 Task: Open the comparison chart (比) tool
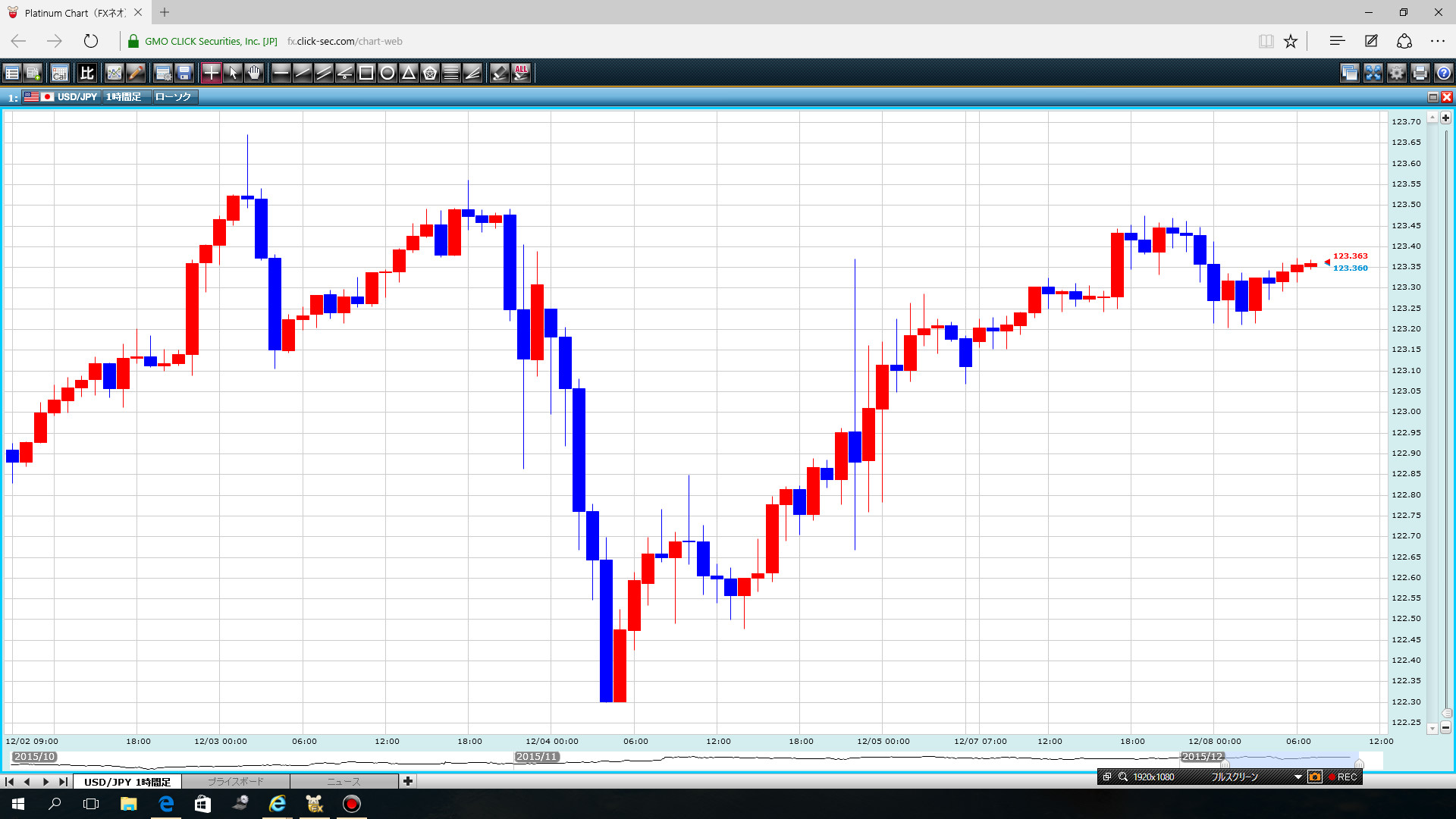pos(87,73)
